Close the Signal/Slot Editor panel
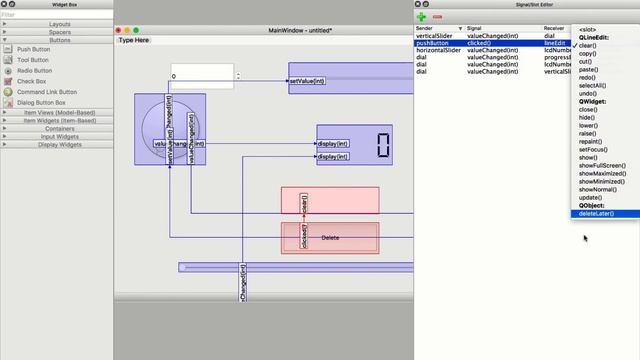Viewport: 640px width, 360px height. click(x=418, y=4)
